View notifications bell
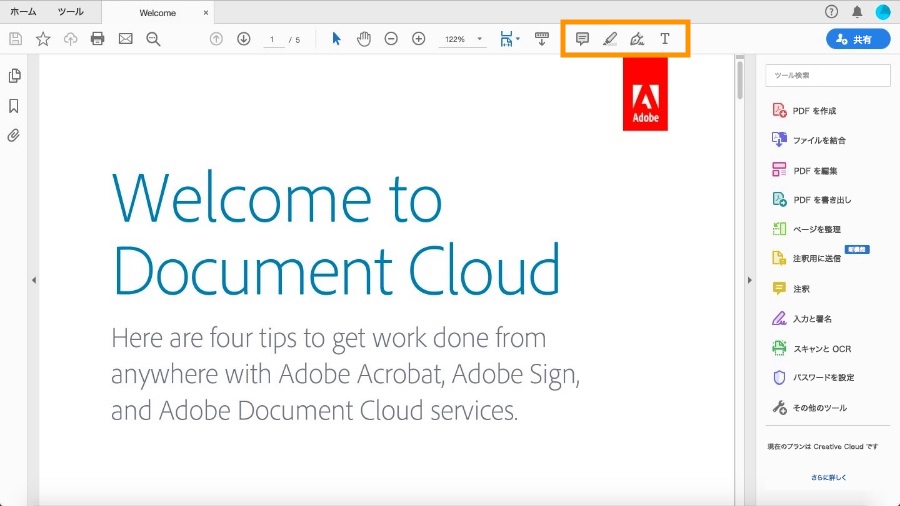 tap(857, 11)
